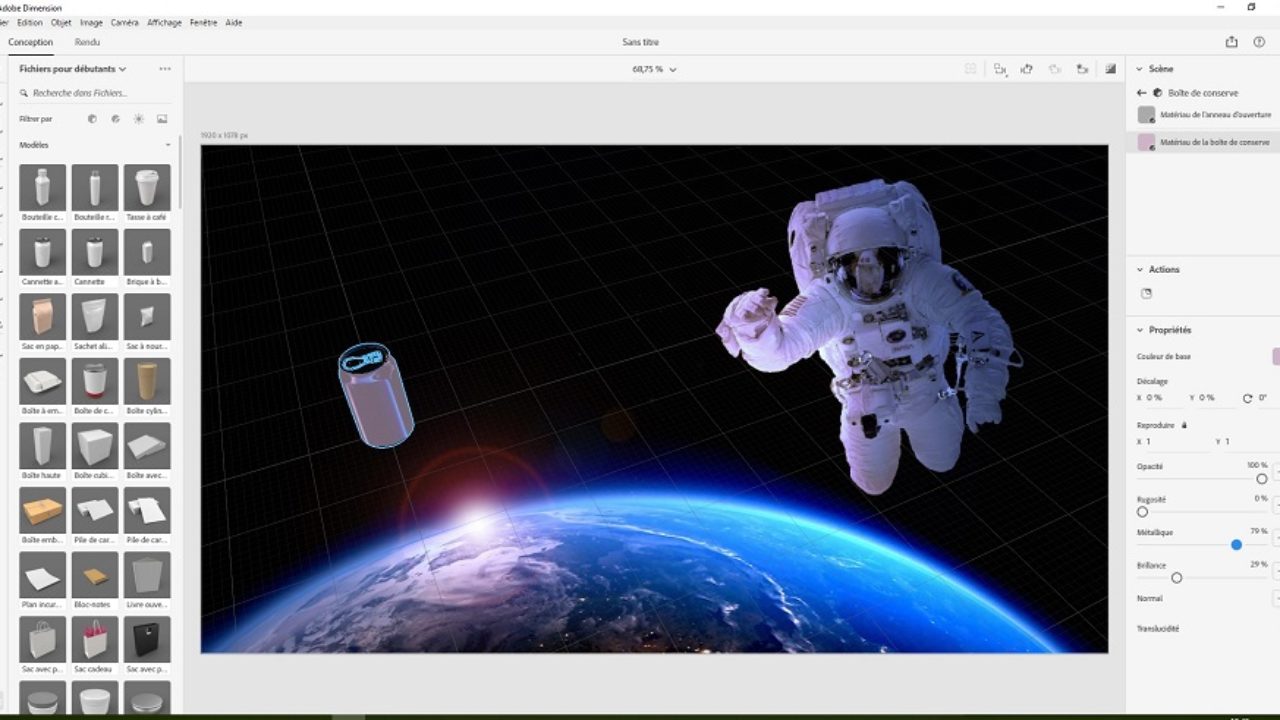This screenshot has width=1280, height=720.
Task: Click the select/frame selection camera icon
Action: [x=1000, y=69]
